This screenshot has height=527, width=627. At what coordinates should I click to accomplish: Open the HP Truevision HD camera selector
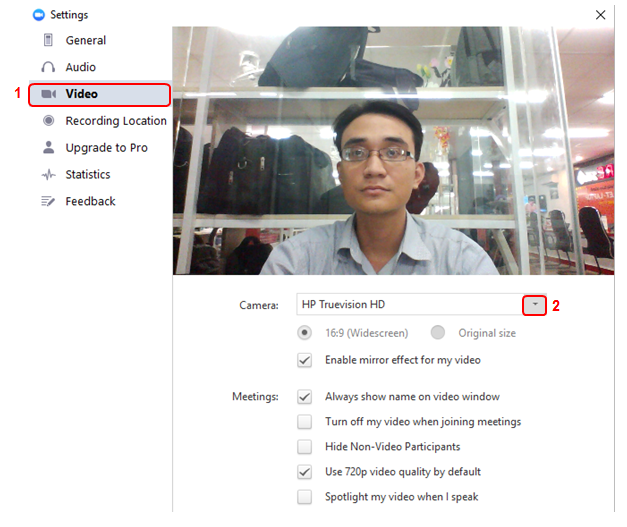pyautogui.click(x=410, y=304)
